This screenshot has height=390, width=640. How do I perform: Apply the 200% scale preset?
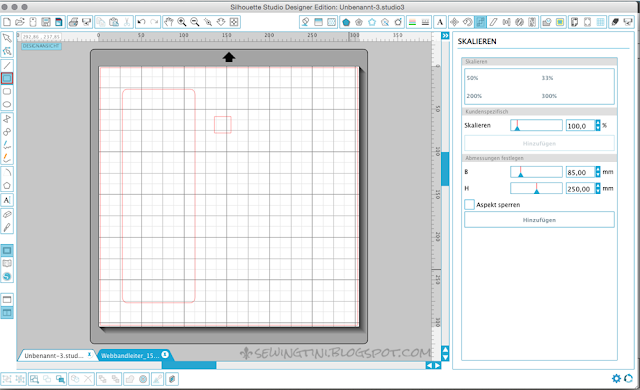click(x=474, y=96)
